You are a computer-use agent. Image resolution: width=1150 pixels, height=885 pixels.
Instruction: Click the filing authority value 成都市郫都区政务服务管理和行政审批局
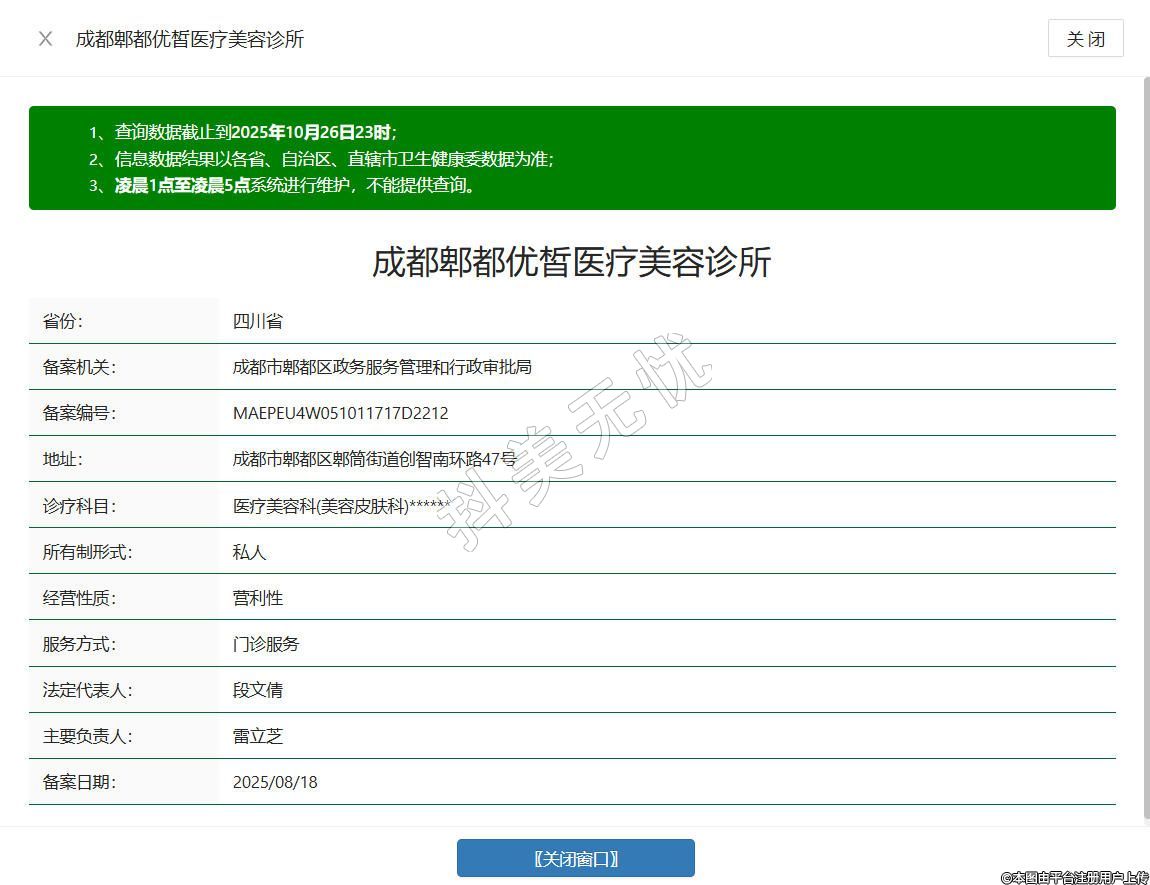(x=382, y=367)
